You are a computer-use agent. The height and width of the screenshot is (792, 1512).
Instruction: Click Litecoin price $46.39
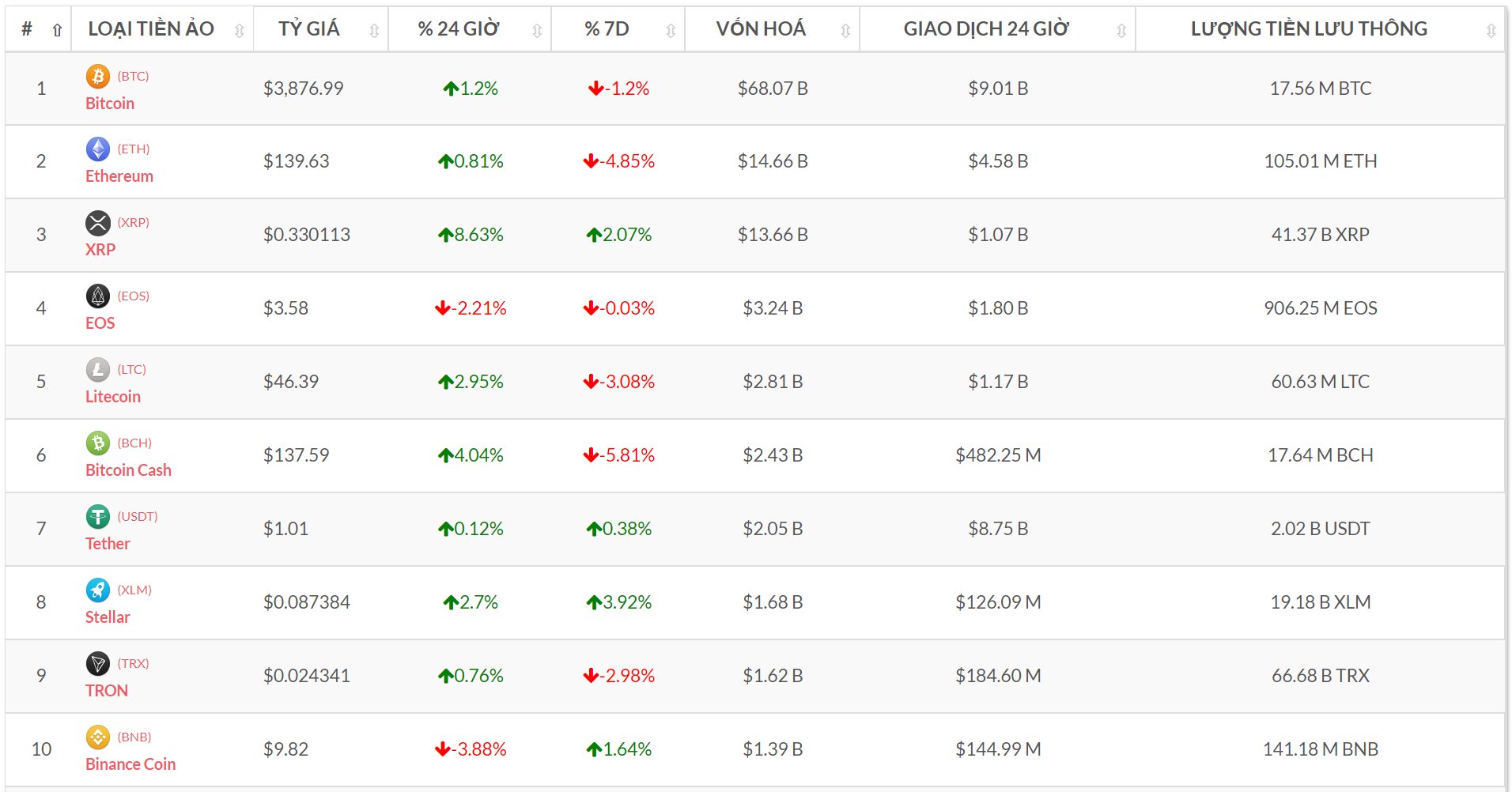pyautogui.click(x=291, y=382)
